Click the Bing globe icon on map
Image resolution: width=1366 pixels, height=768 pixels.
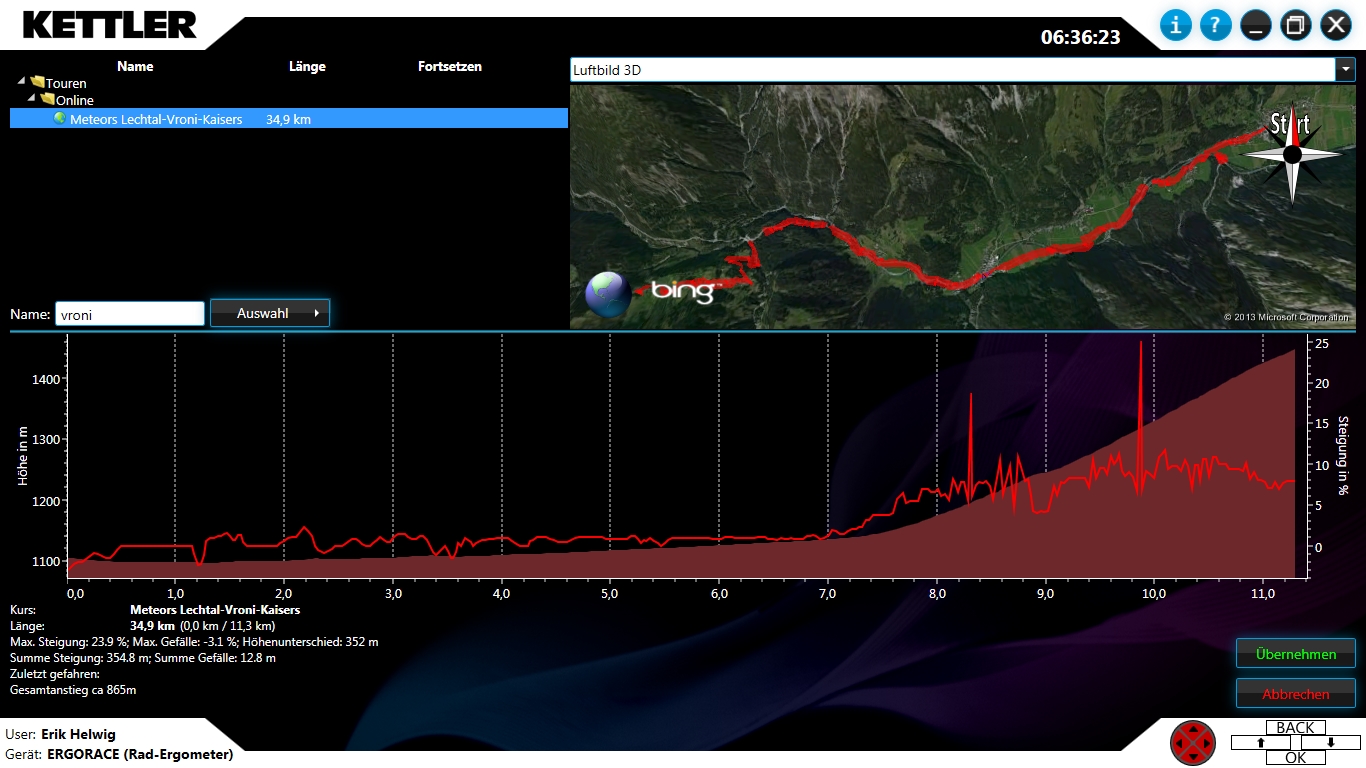click(x=608, y=294)
